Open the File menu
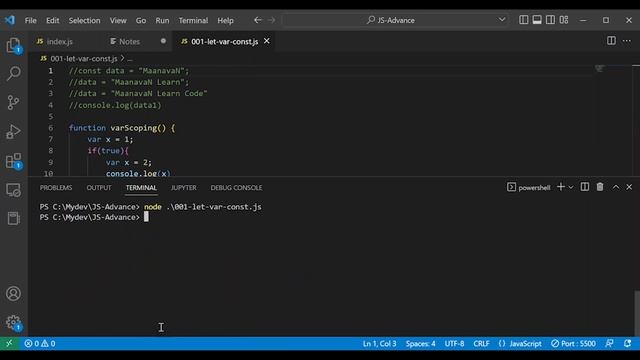Viewport: 640px width, 360px height. (31, 20)
